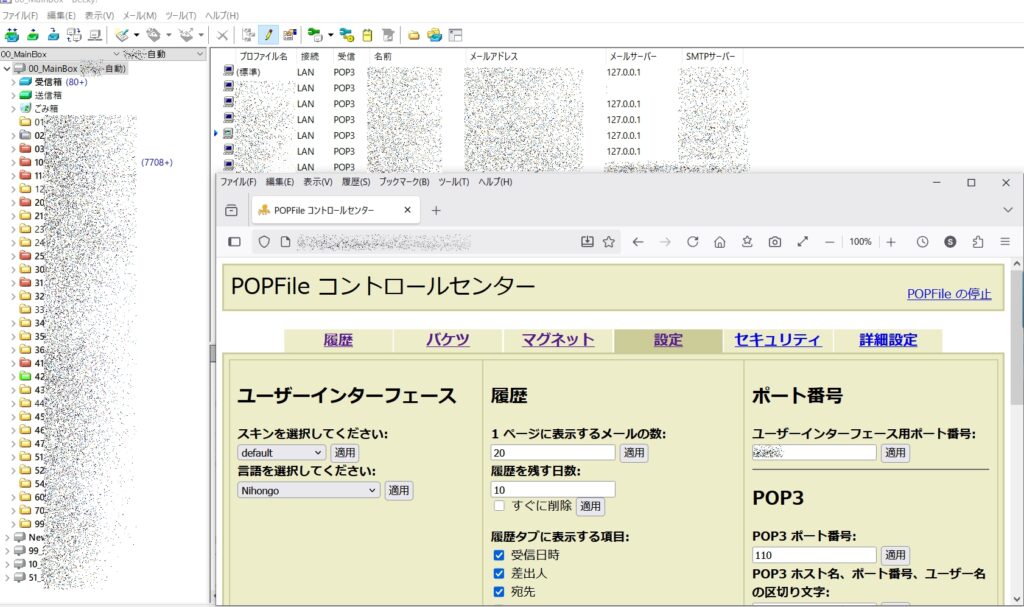Open the skin selection dropdown showing default
1024x607 pixels.
(x=281, y=453)
